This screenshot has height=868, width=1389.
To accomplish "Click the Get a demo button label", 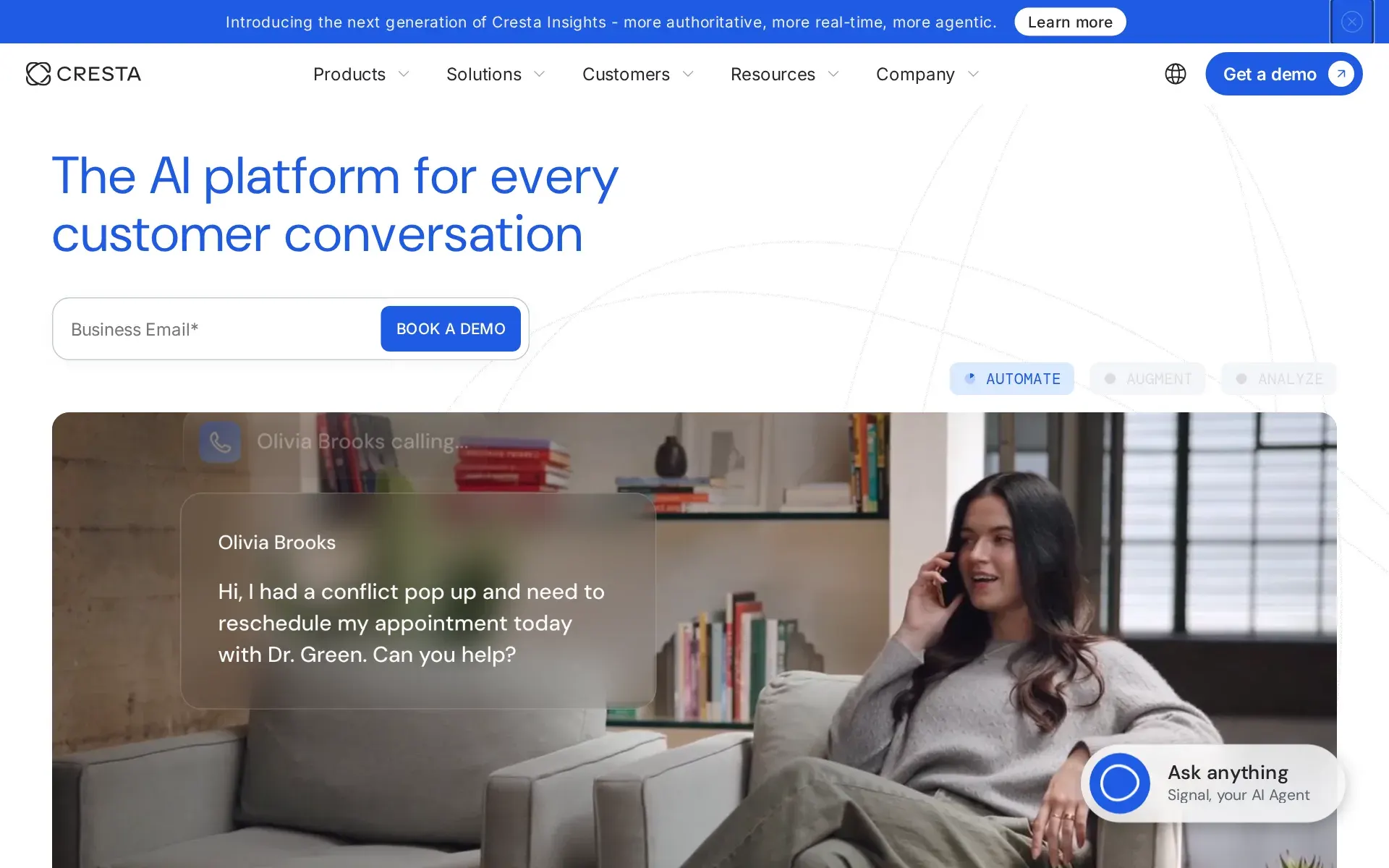I will click(1270, 74).
